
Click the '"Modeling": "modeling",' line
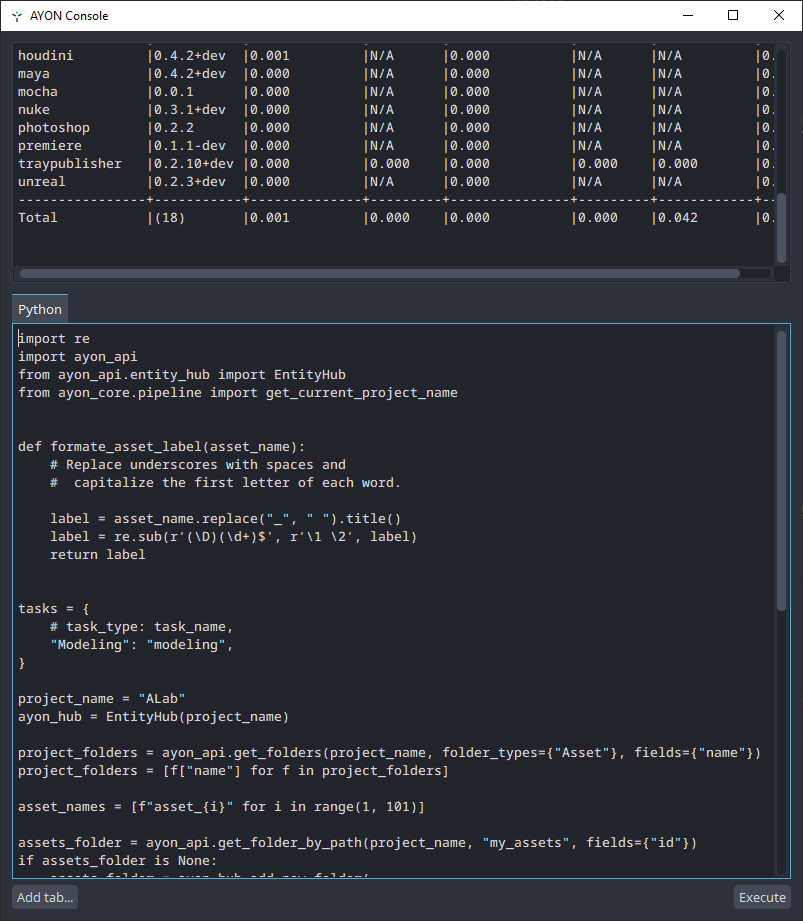142,645
